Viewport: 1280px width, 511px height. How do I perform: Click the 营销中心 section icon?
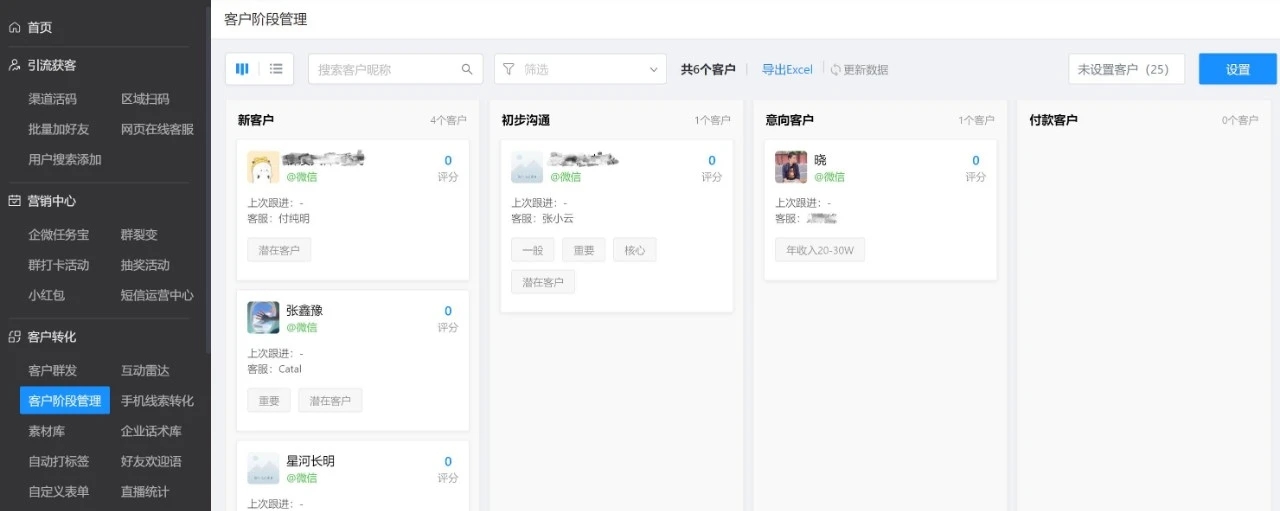pyautogui.click(x=14, y=201)
